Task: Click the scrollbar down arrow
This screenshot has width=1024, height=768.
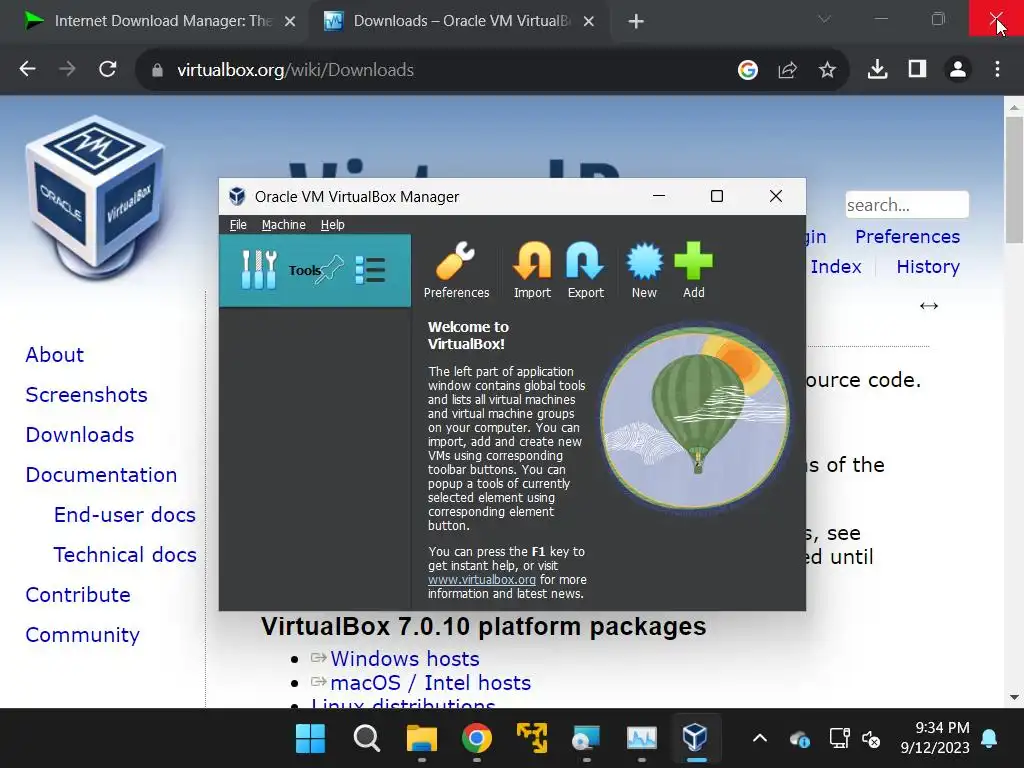Action: pyautogui.click(x=1014, y=697)
